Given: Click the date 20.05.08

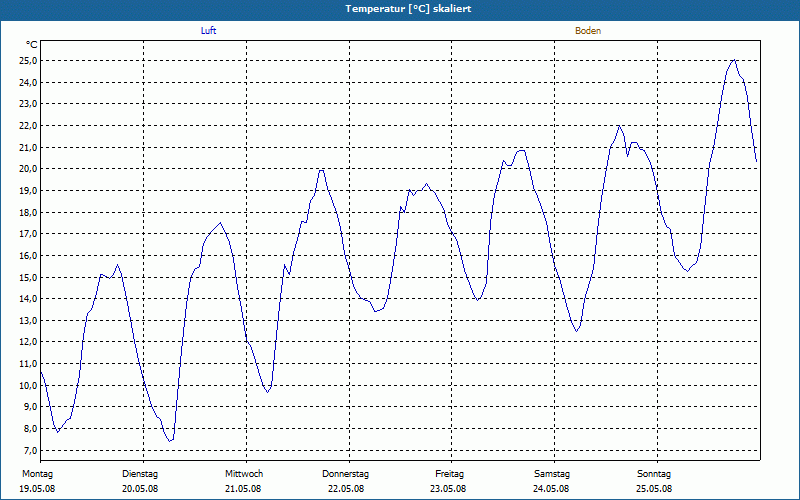Looking at the screenshot, I should pyautogui.click(x=140, y=489).
